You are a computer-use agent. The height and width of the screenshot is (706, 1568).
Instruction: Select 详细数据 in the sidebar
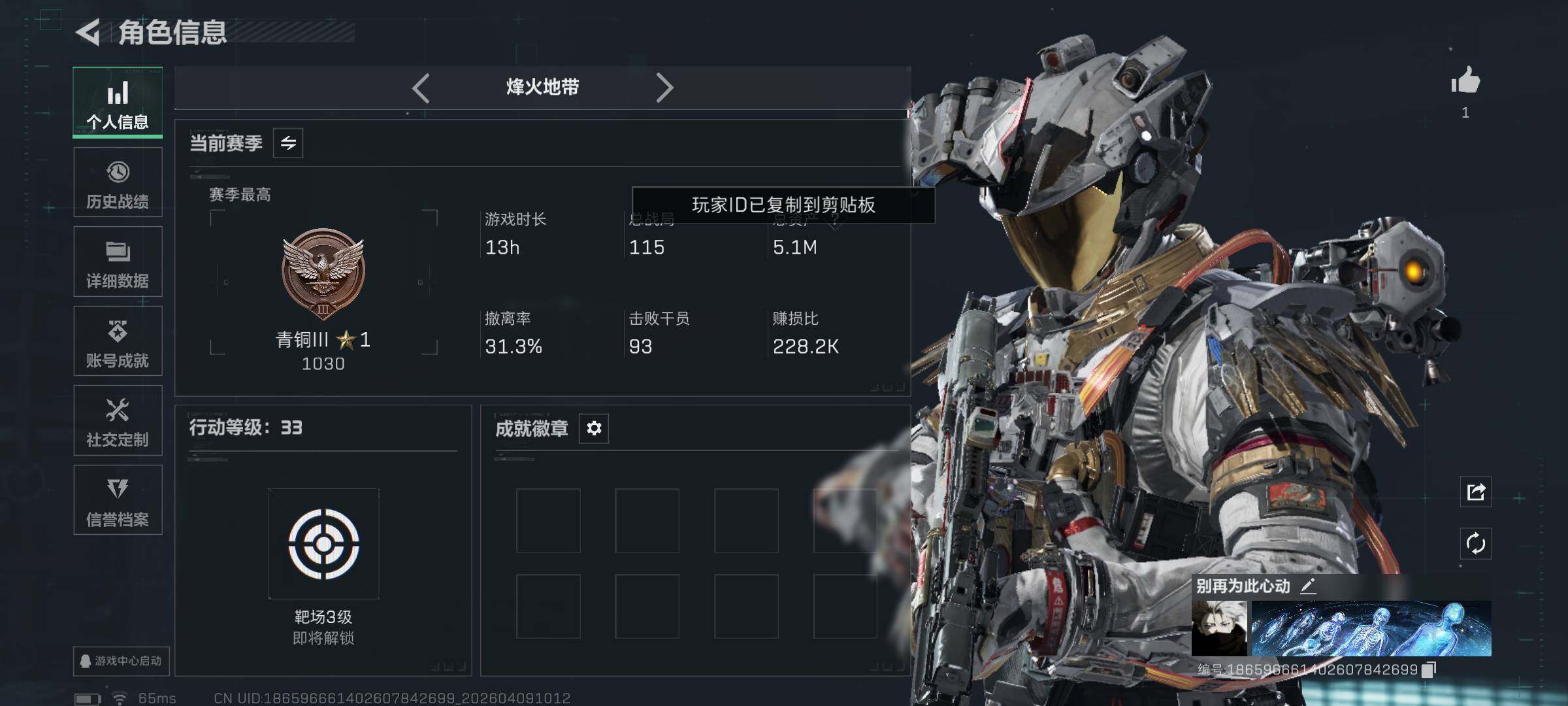[118, 261]
